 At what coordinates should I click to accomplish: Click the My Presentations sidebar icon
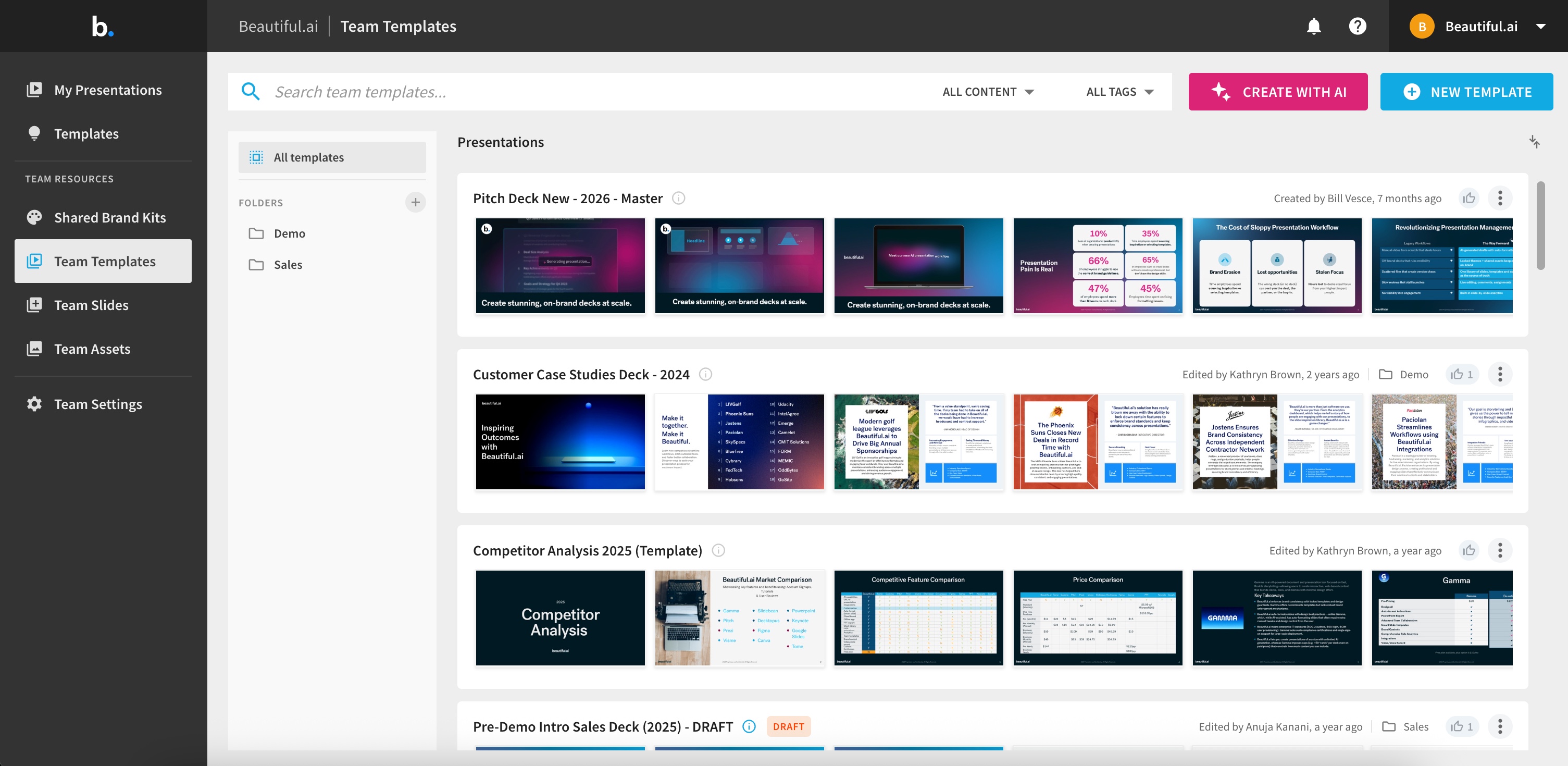(x=34, y=90)
